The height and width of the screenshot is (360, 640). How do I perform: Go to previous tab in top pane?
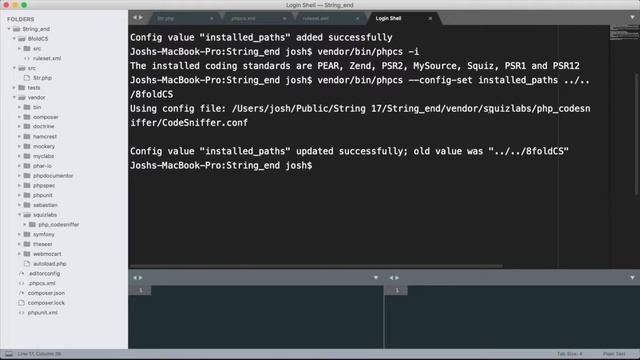click(135, 18)
